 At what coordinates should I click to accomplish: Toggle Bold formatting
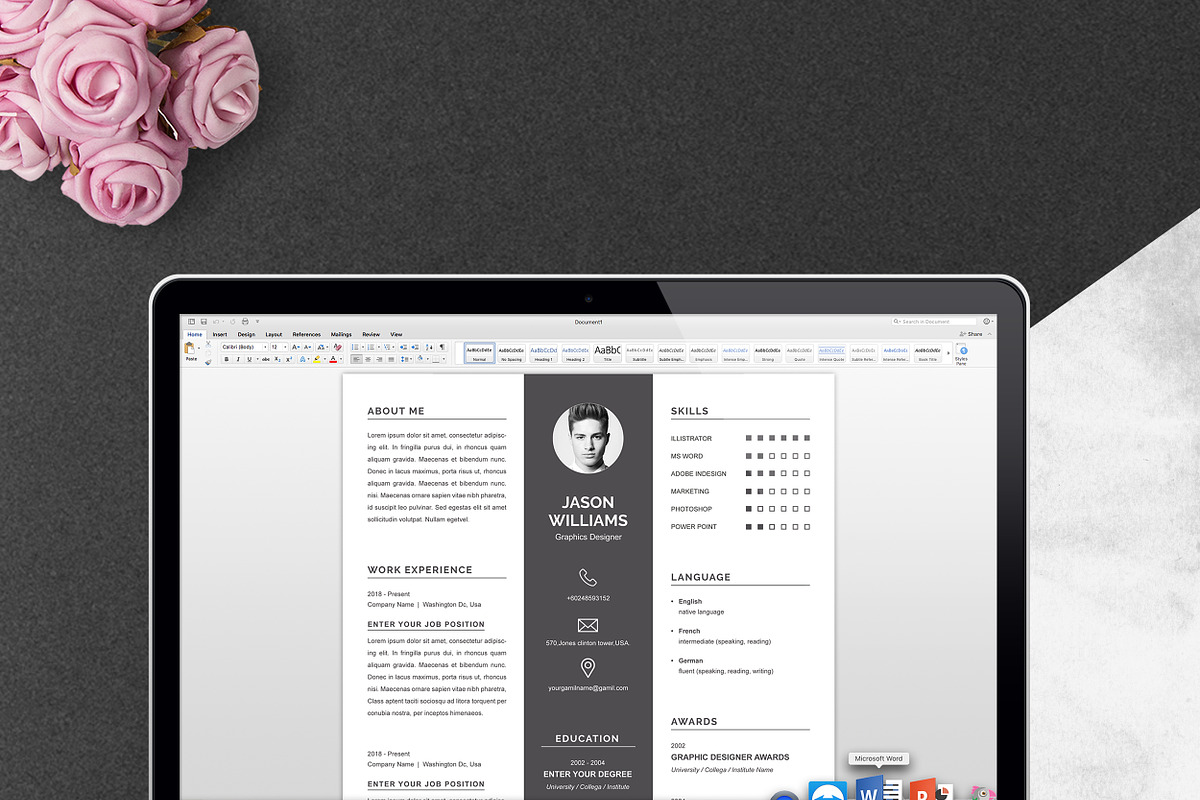[x=226, y=359]
